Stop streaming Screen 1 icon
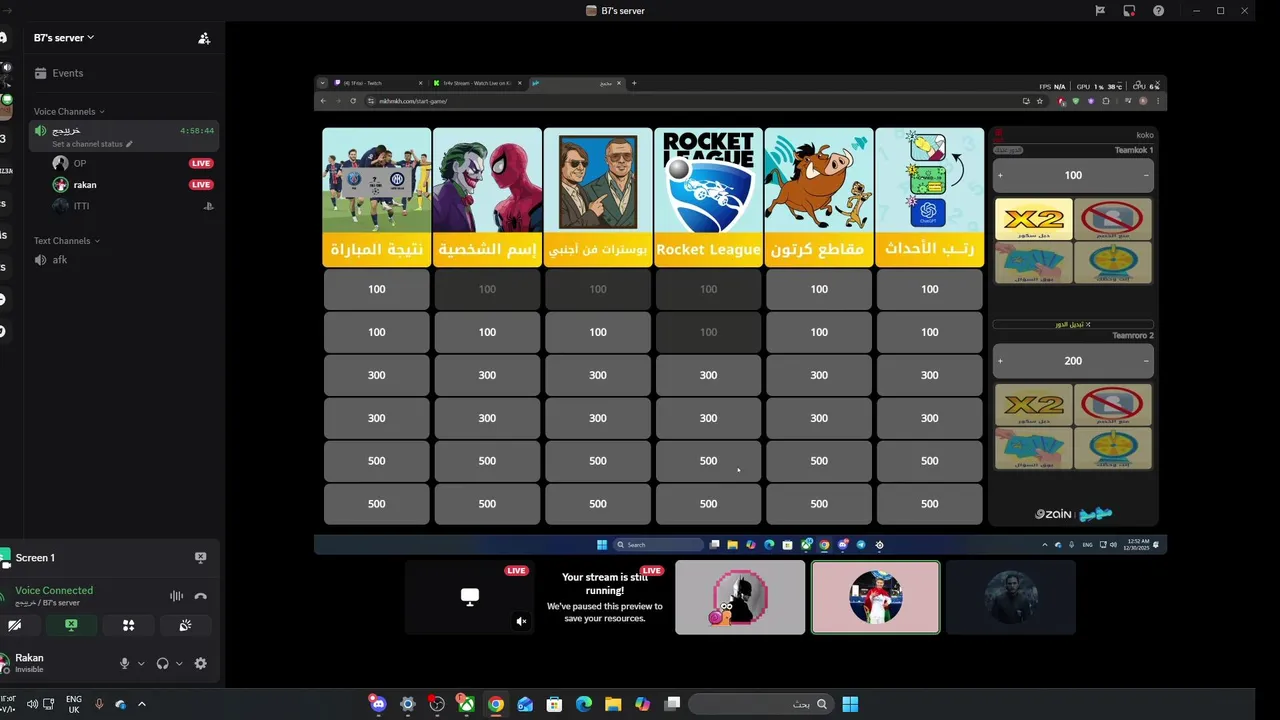 (x=200, y=558)
